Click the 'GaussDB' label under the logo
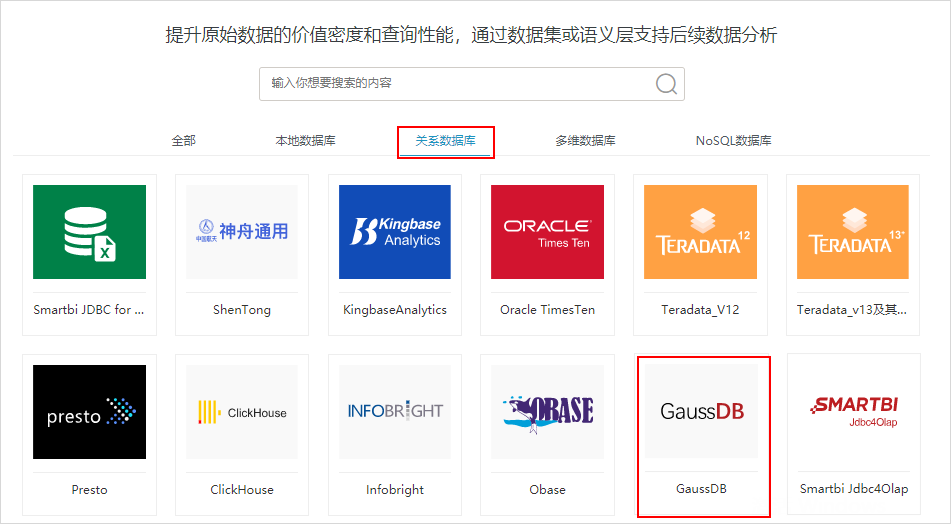 coord(701,489)
